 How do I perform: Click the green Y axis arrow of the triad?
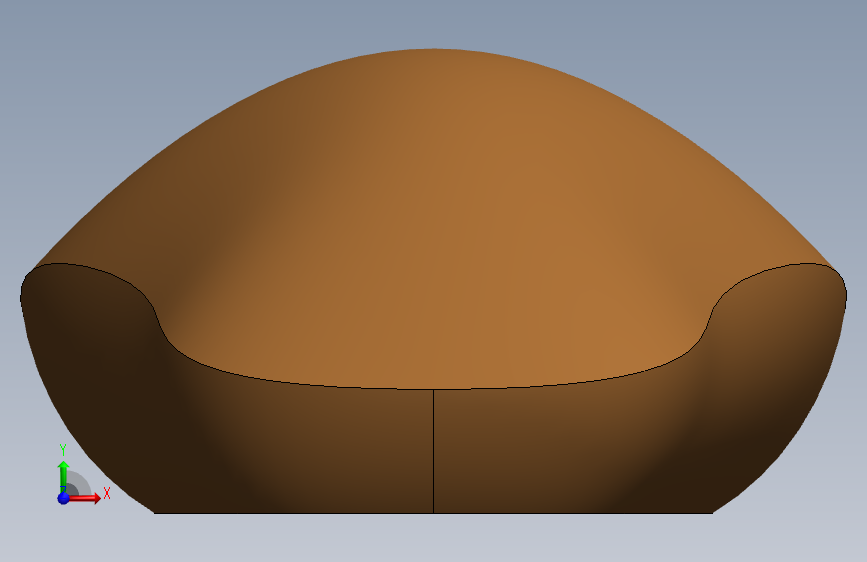(64, 477)
